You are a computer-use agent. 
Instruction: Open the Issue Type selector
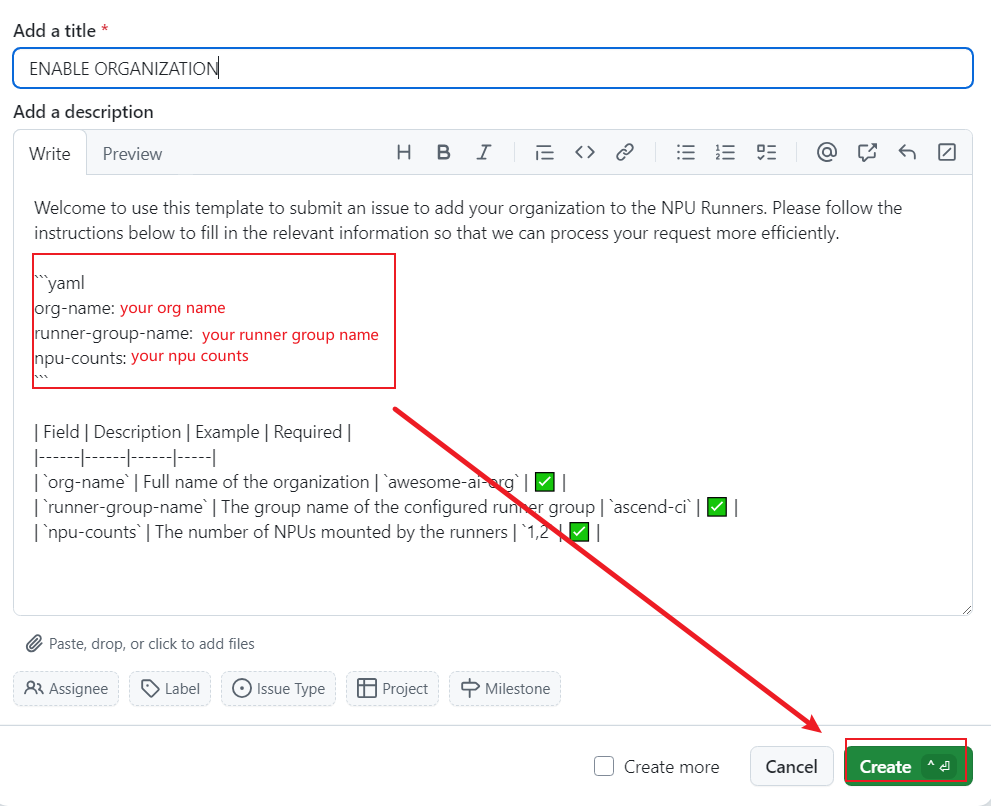pyautogui.click(x=278, y=688)
